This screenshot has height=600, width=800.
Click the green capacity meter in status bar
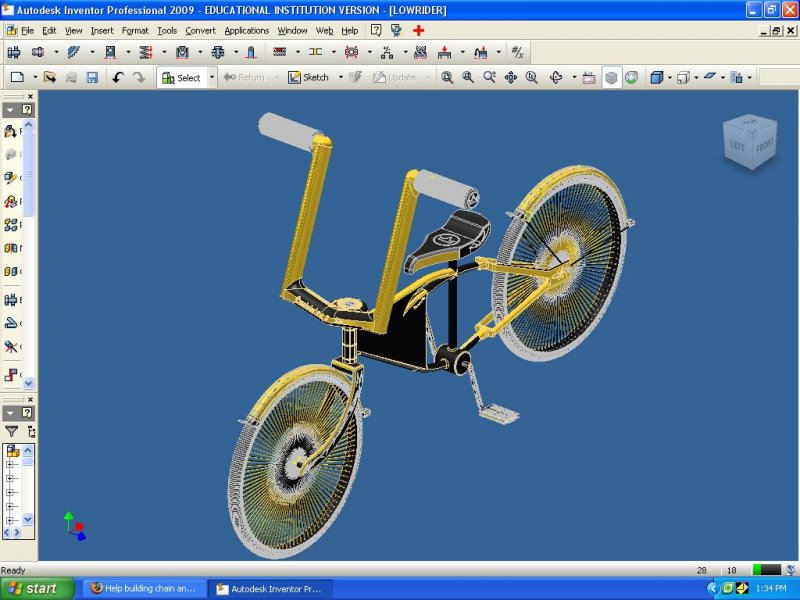pyautogui.click(x=767, y=570)
